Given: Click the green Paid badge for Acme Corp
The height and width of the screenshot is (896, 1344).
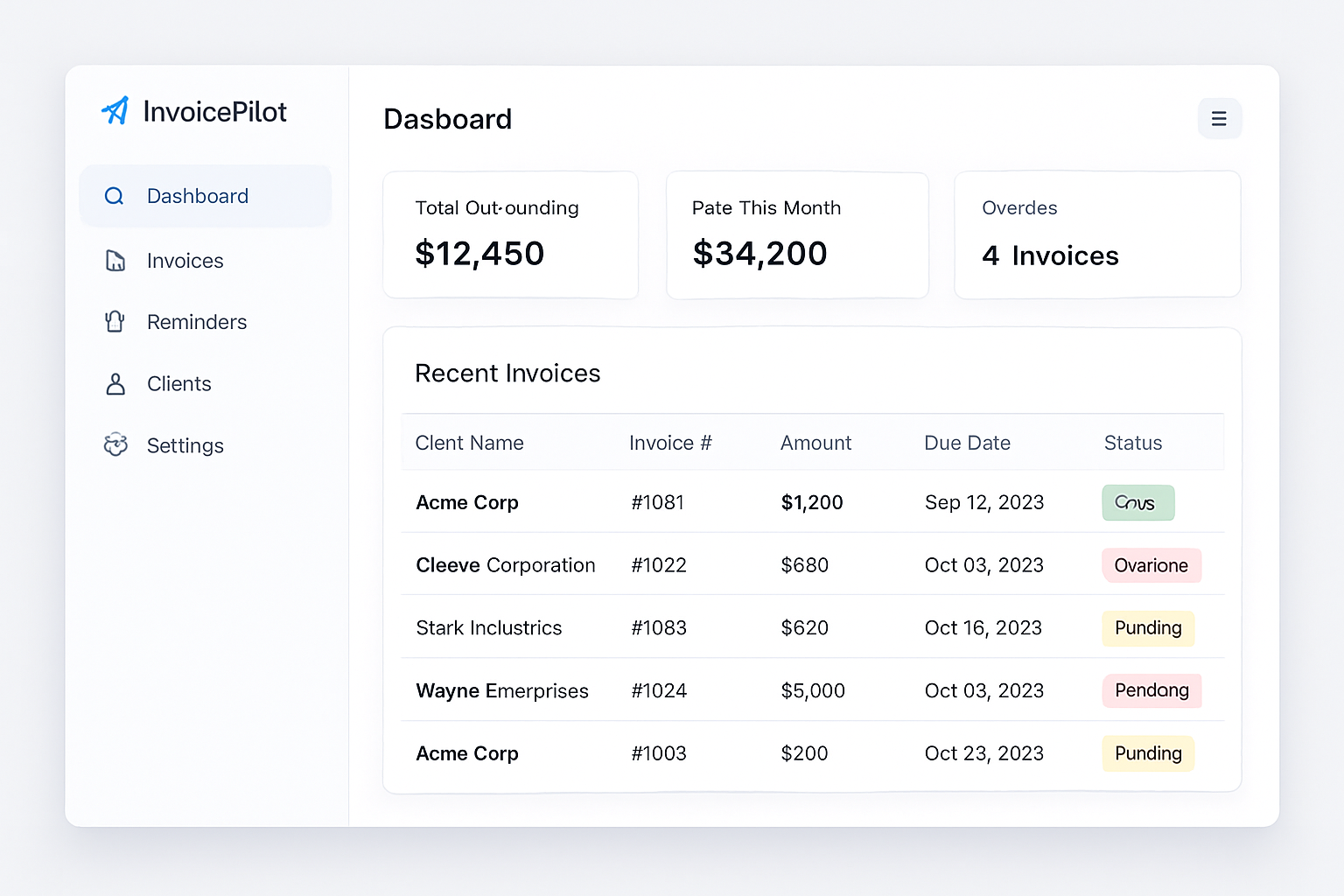Looking at the screenshot, I should click(x=1137, y=502).
